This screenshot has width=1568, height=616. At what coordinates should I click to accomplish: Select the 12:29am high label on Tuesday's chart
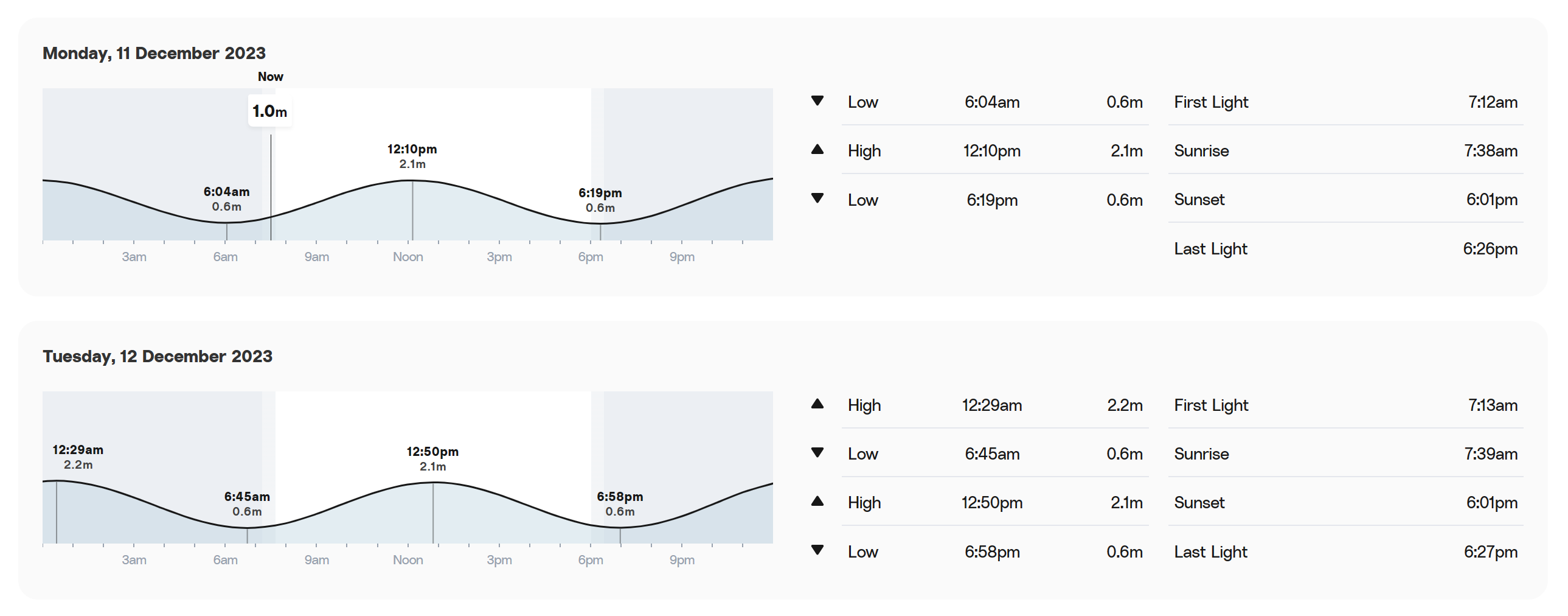click(78, 457)
